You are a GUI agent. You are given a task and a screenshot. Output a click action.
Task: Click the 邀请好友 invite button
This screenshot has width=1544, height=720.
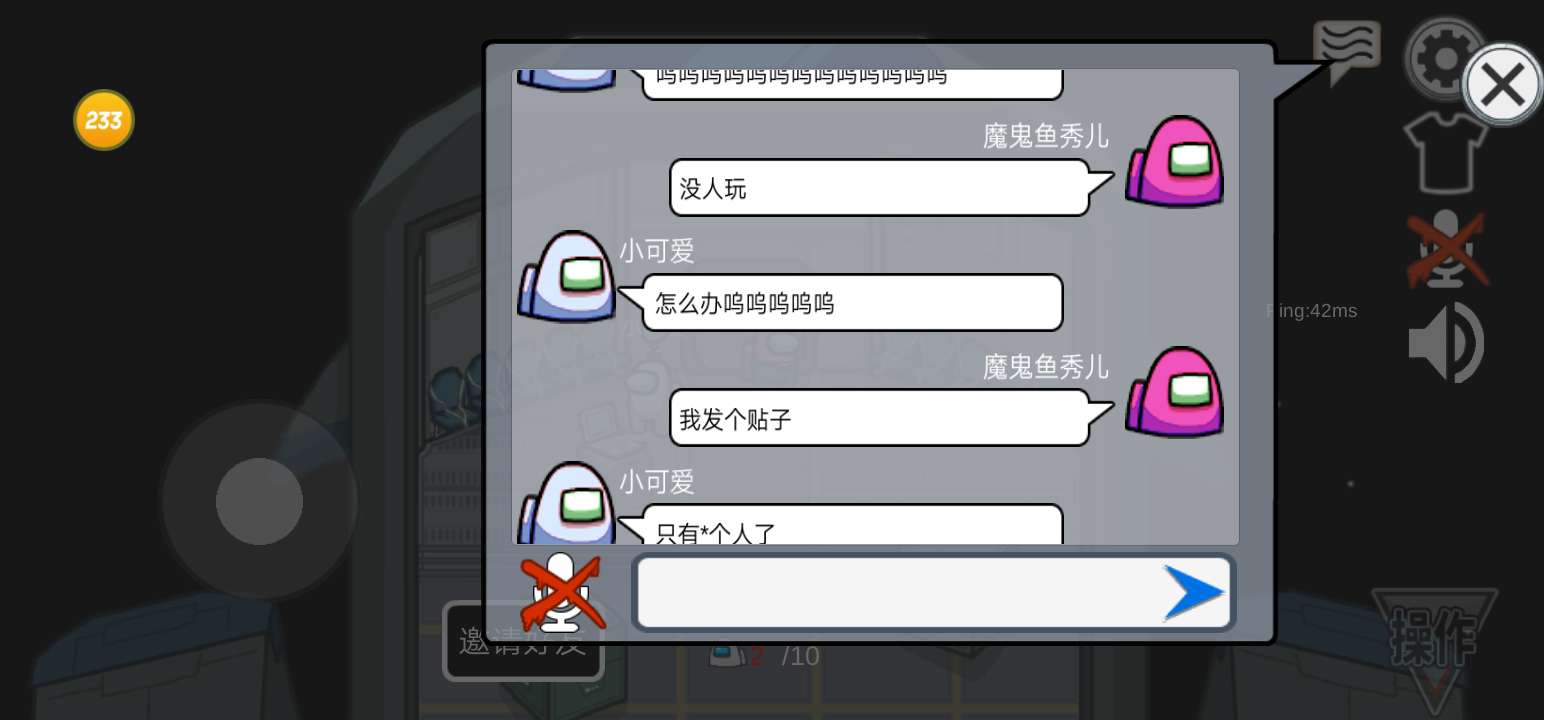pyautogui.click(x=523, y=641)
